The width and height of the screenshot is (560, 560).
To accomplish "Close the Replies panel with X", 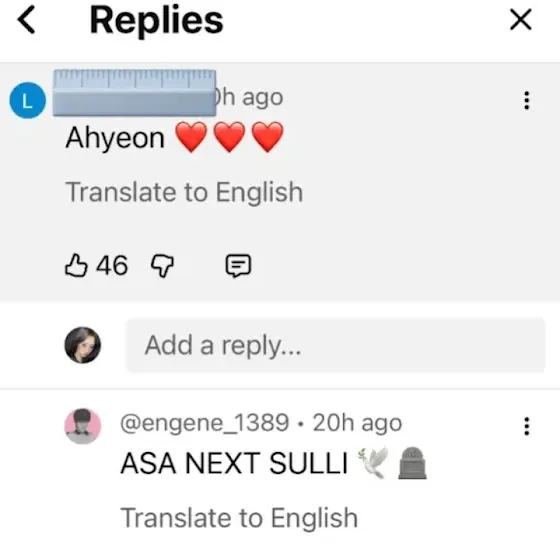I will (521, 20).
